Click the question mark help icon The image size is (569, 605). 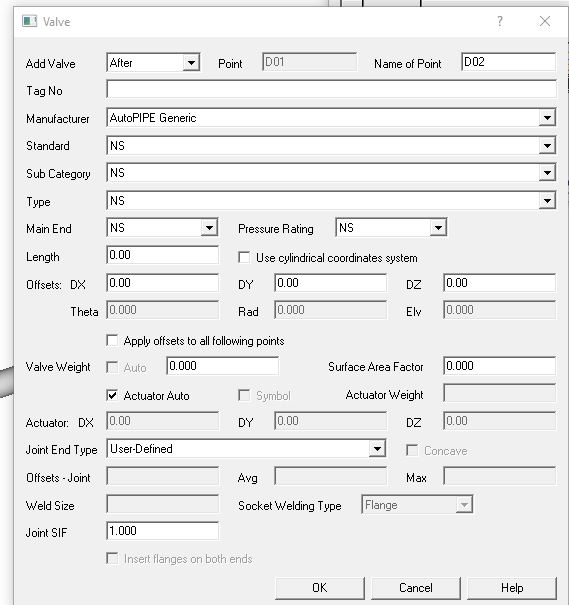[x=500, y=21]
